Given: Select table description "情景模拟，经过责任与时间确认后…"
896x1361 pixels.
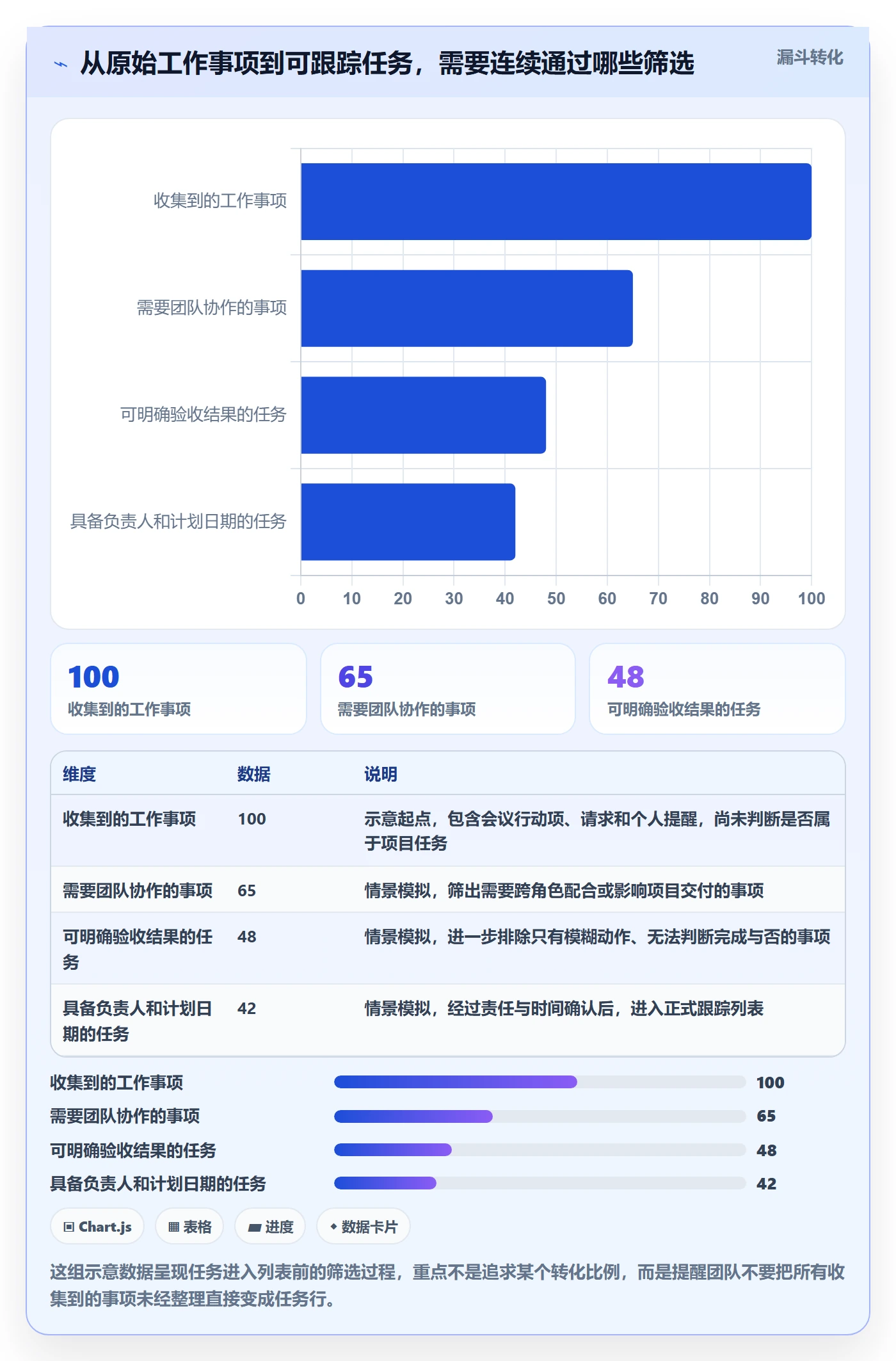Looking at the screenshot, I should point(564,1008).
